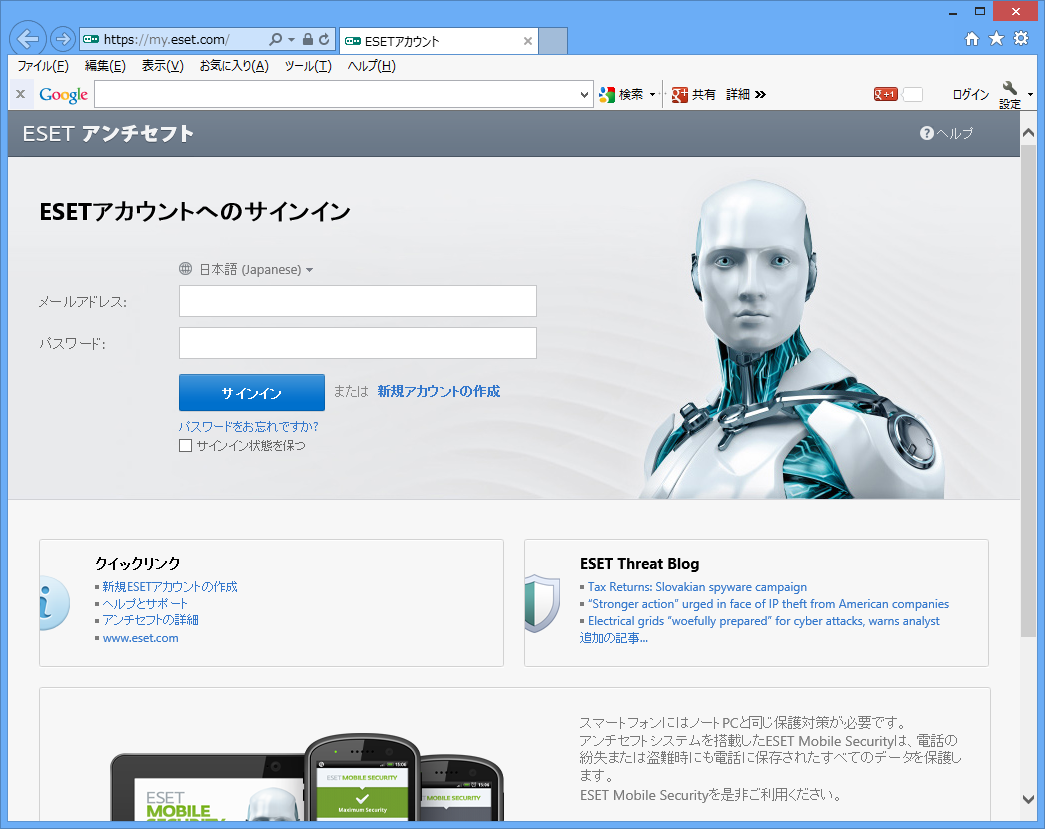Visit www.eset.com link
Viewport: 1045px width, 829px height.
[141, 638]
